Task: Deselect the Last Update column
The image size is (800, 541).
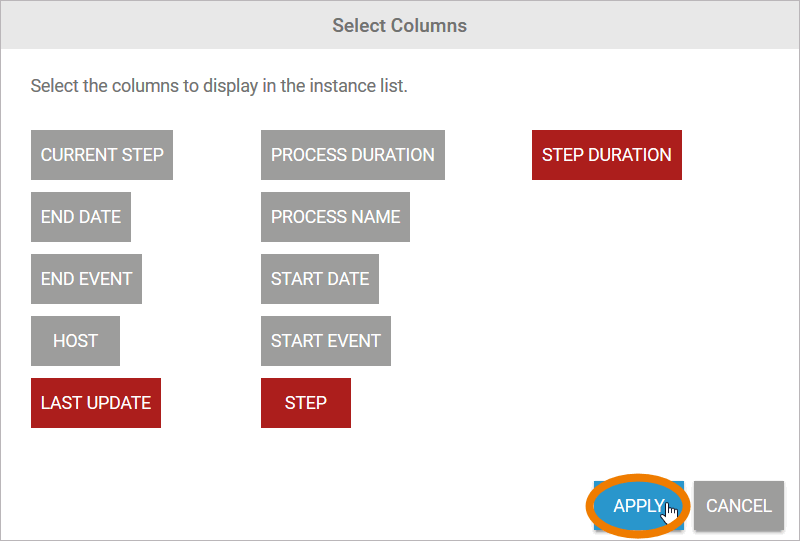Action: coord(96,403)
